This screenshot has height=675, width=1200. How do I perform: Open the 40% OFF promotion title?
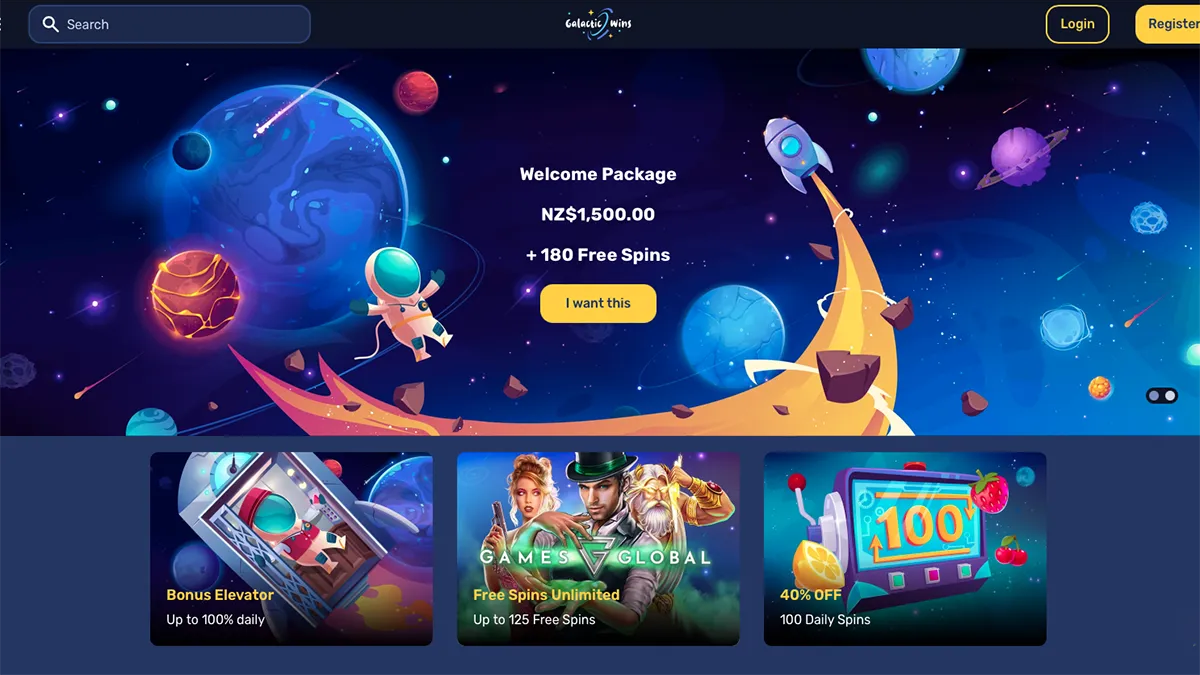(x=810, y=595)
